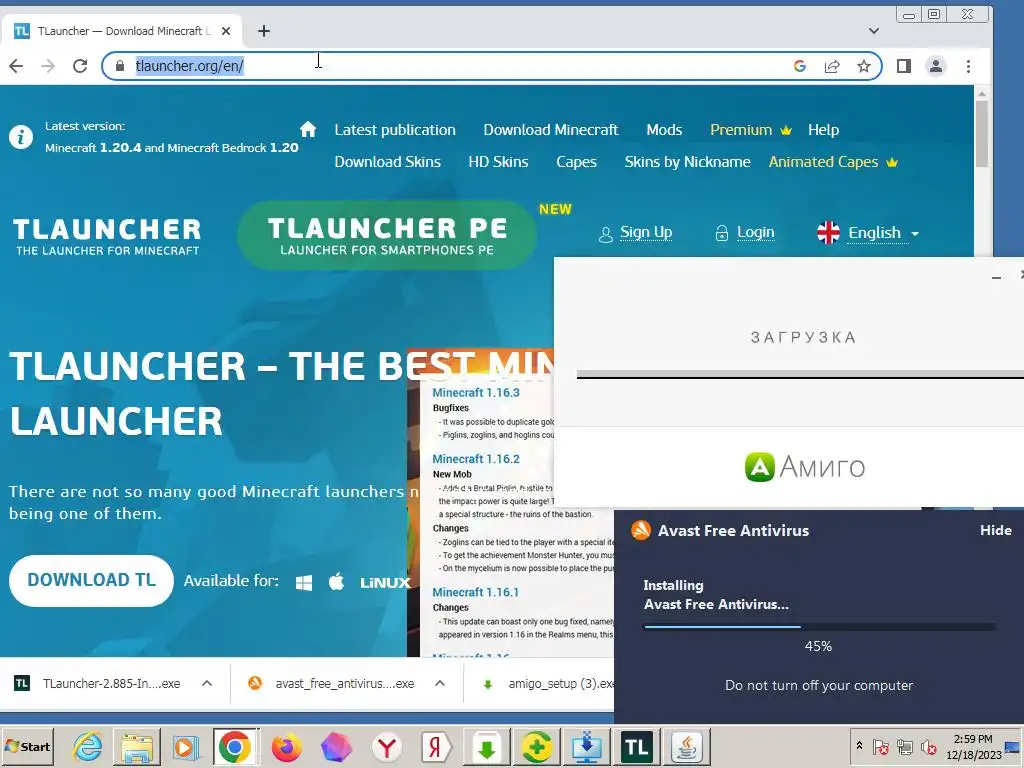Click the Minecraft 1.16.1 changelog heading
Viewport: 1024px width, 768px height.
[x=475, y=592]
